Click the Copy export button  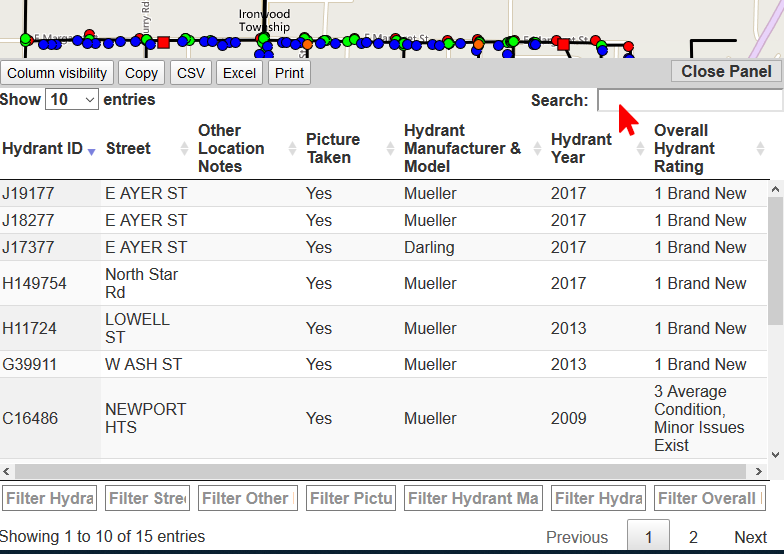(x=141, y=73)
